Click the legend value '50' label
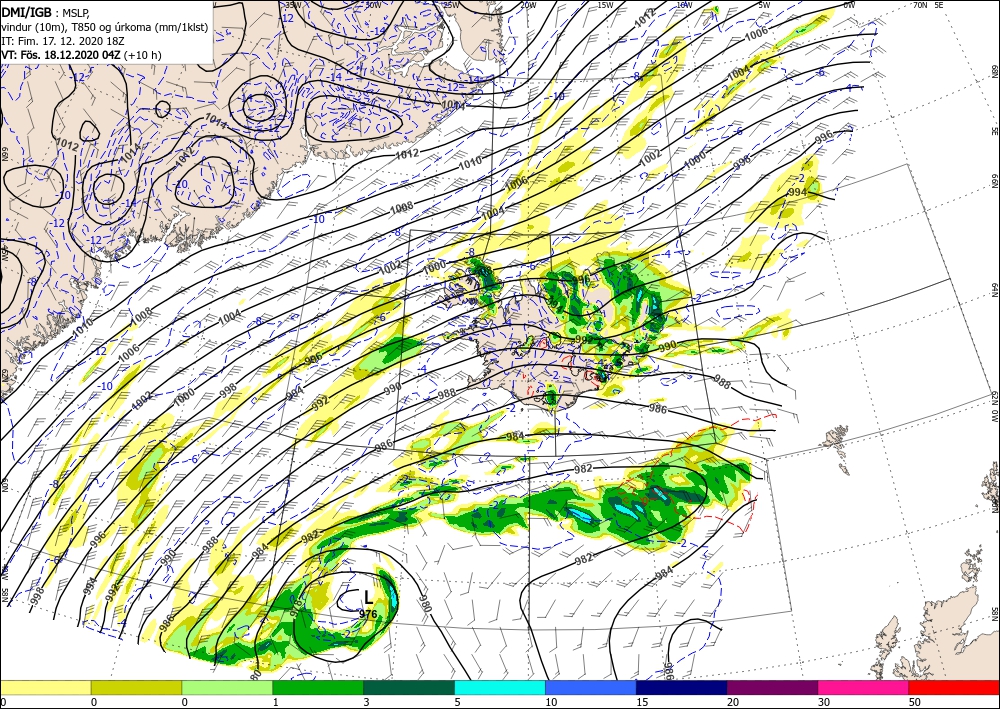The width and height of the screenshot is (1000, 709). pos(913,703)
